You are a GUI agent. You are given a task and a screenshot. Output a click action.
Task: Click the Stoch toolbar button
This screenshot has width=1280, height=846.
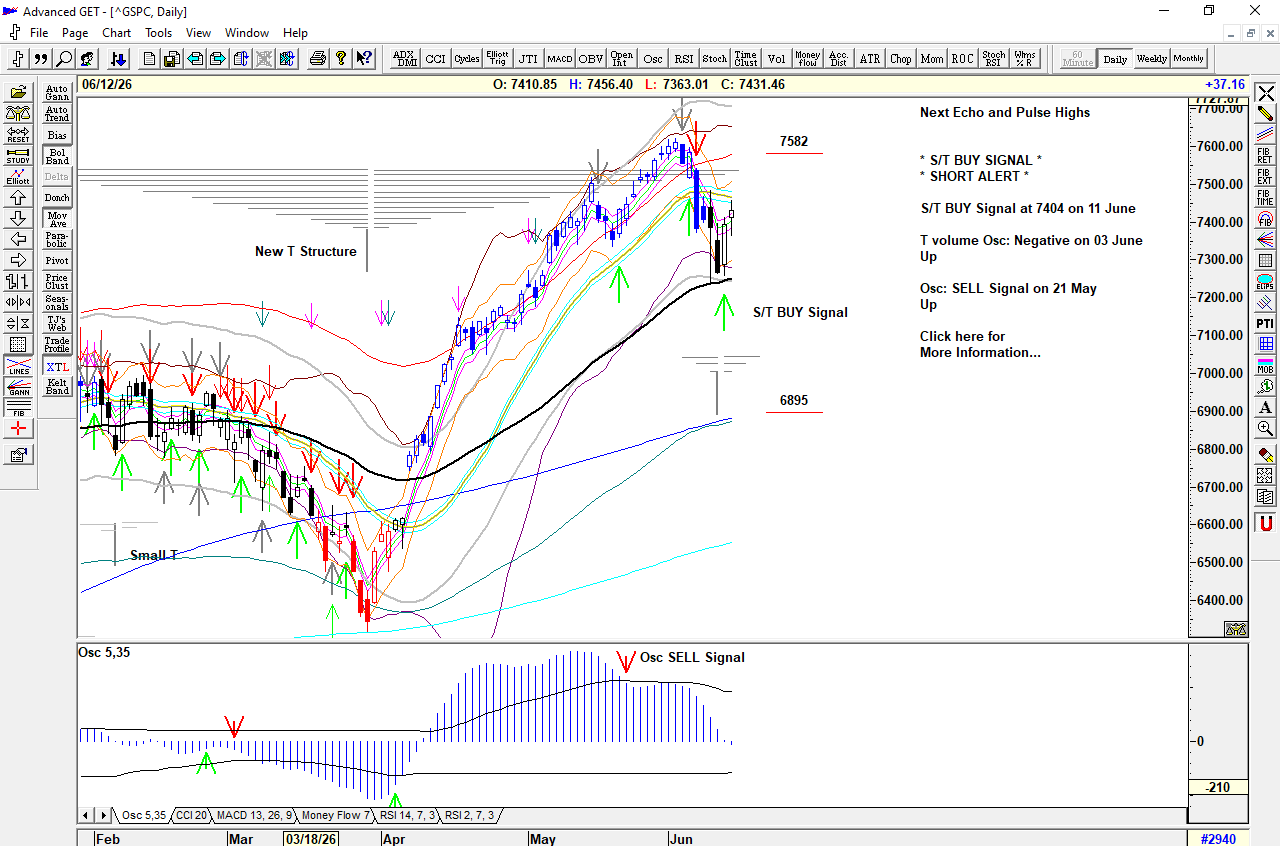(x=714, y=59)
